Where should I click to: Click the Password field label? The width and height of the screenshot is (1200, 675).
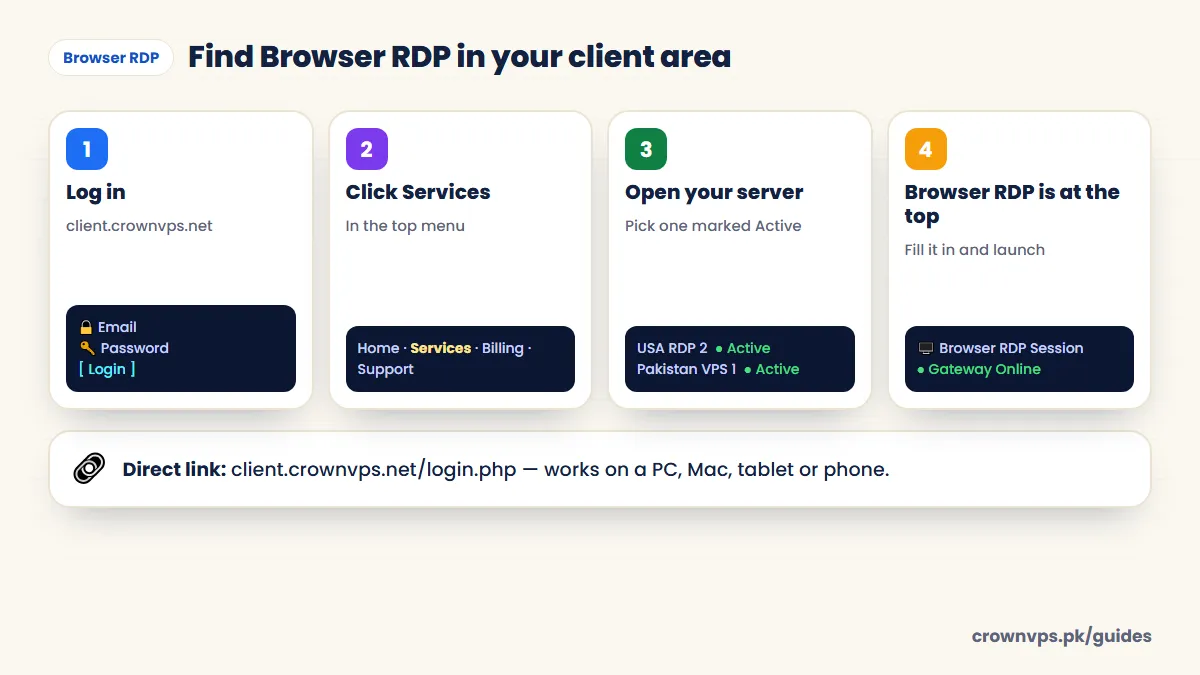tap(134, 348)
